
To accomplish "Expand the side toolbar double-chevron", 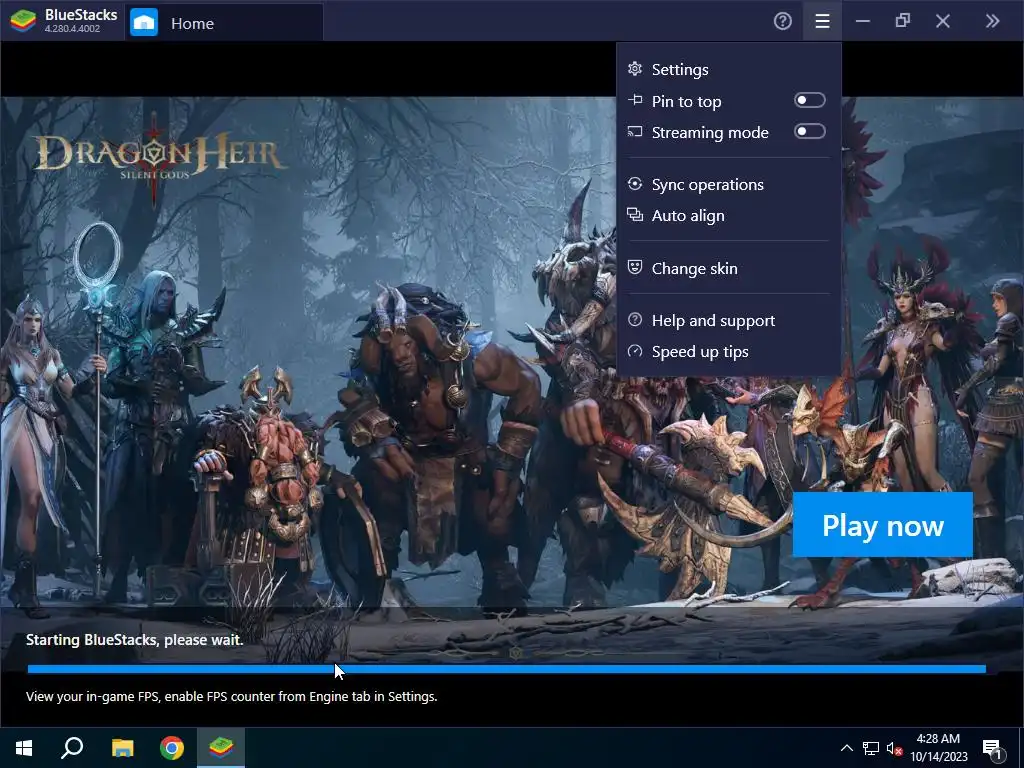I will click(992, 22).
